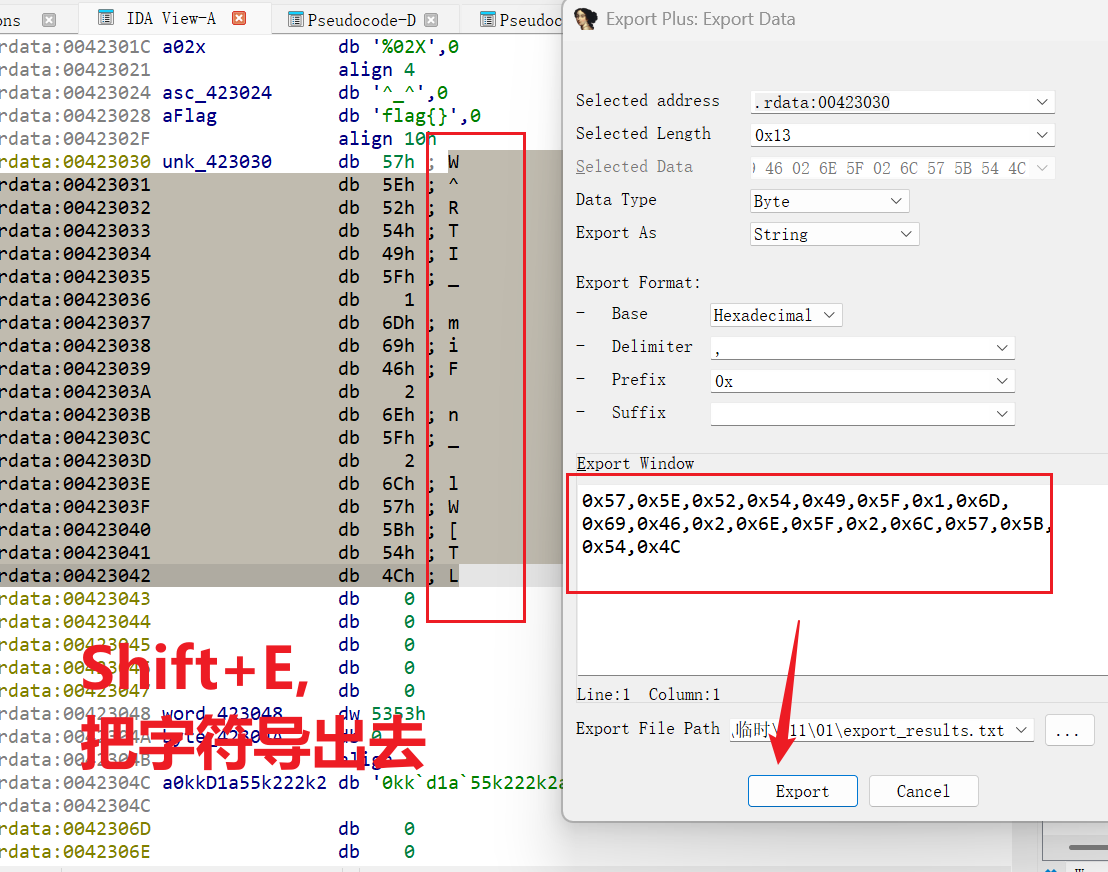Screen dimensions: 1108x872
Task: Click address rdata:00423043 line
Action: 75,599
